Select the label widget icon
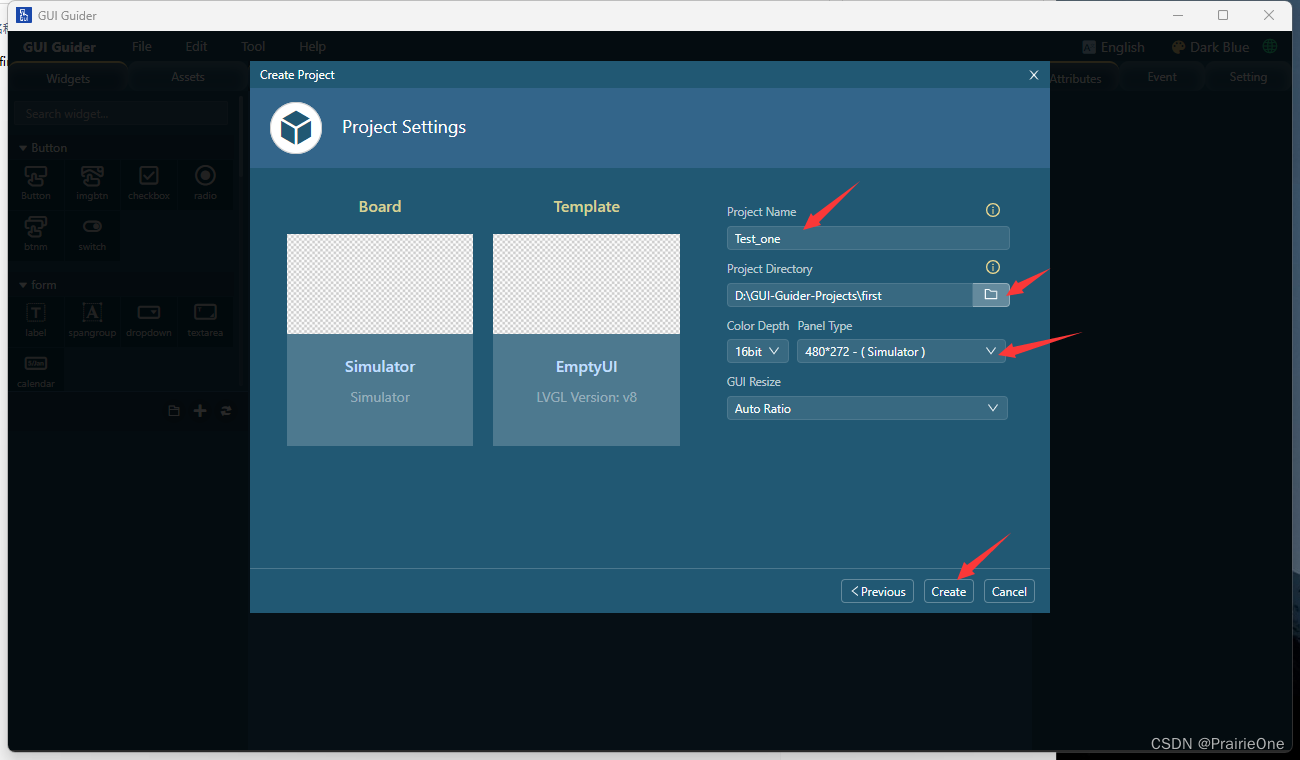The height and width of the screenshot is (760, 1300). click(36, 313)
